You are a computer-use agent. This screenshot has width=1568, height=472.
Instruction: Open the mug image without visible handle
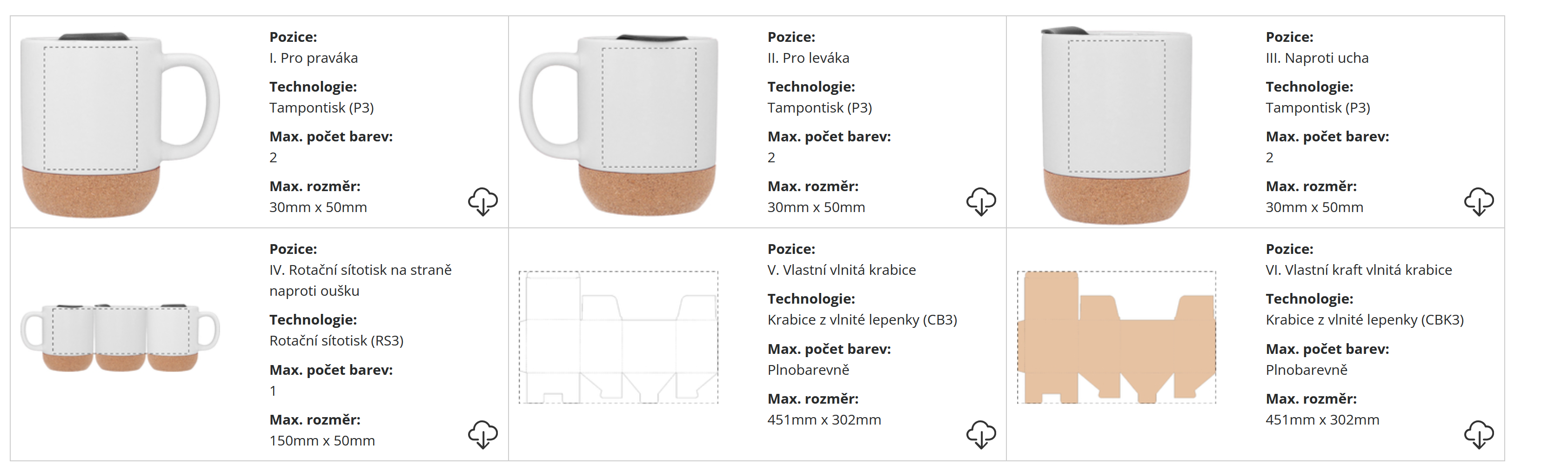1116,125
